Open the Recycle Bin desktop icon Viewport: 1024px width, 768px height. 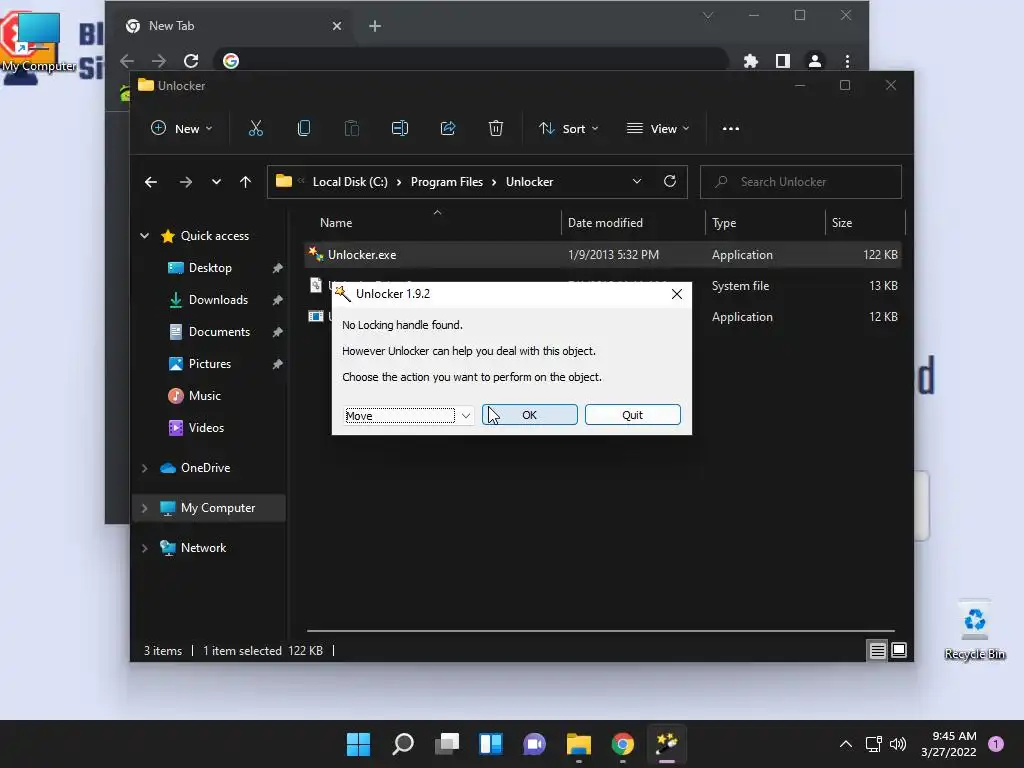(x=974, y=630)
